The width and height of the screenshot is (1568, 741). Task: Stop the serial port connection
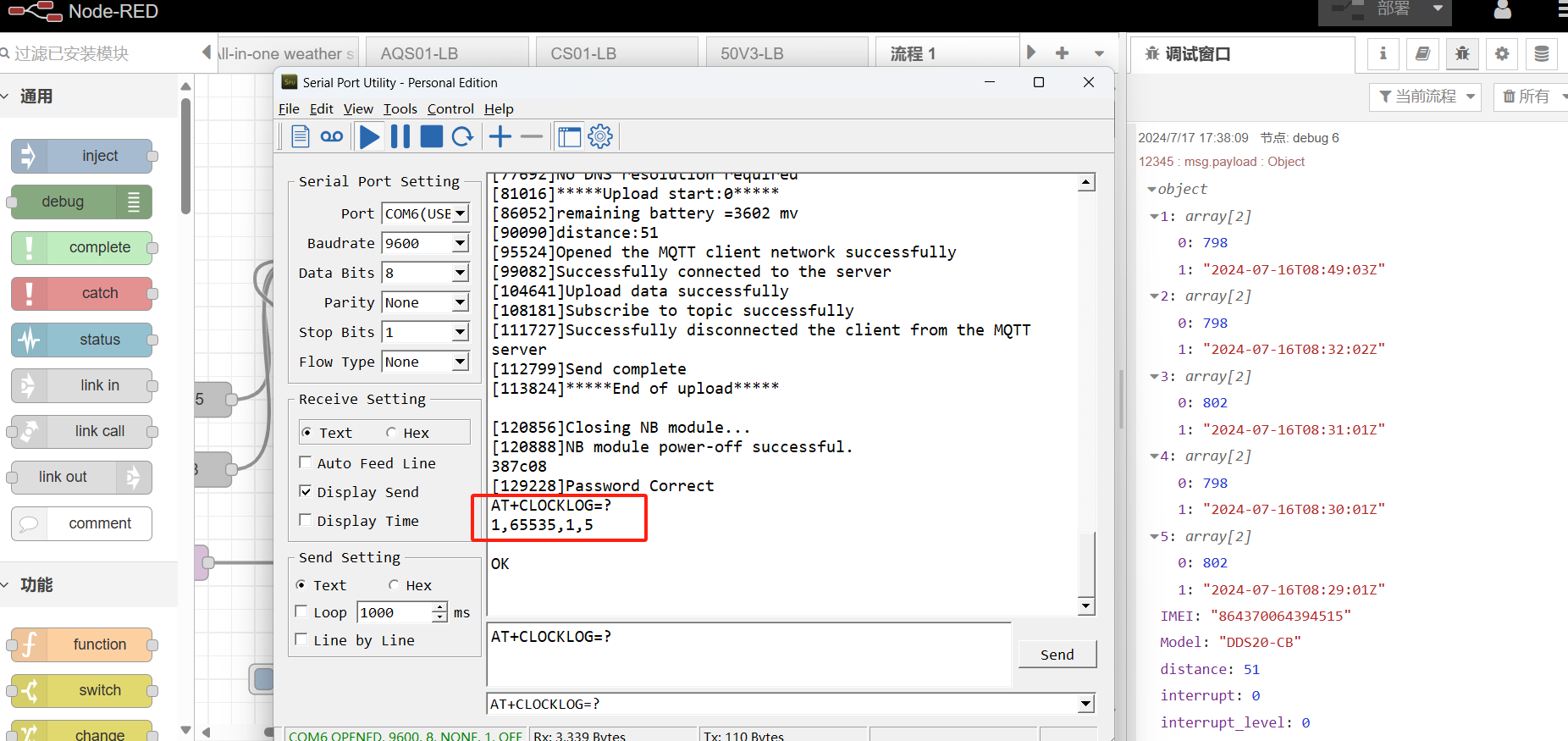pos(432,136)
